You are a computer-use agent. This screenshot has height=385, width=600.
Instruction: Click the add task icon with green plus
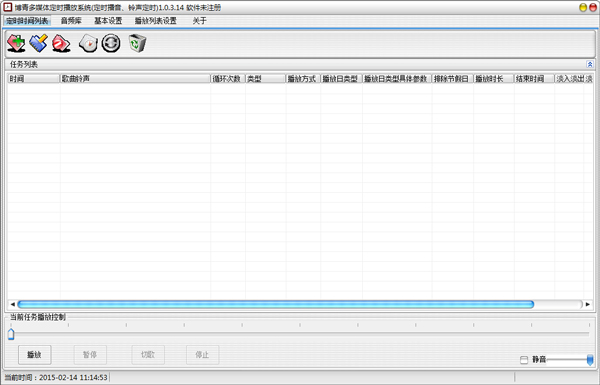16,43
